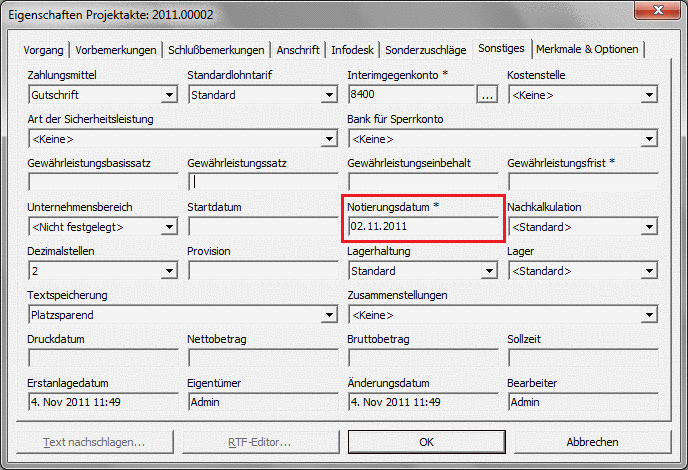Screen dimensions: 688x470
Task: Click the Nettobetrag field
Action: pos(263,358)
